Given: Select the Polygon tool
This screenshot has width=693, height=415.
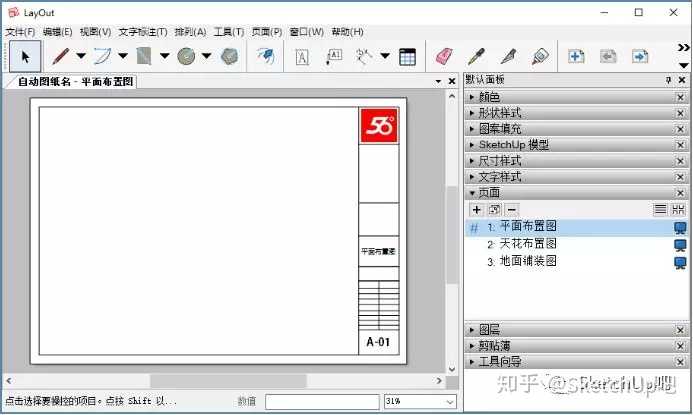Looking at the screenshot, I should tap(229, 56).
